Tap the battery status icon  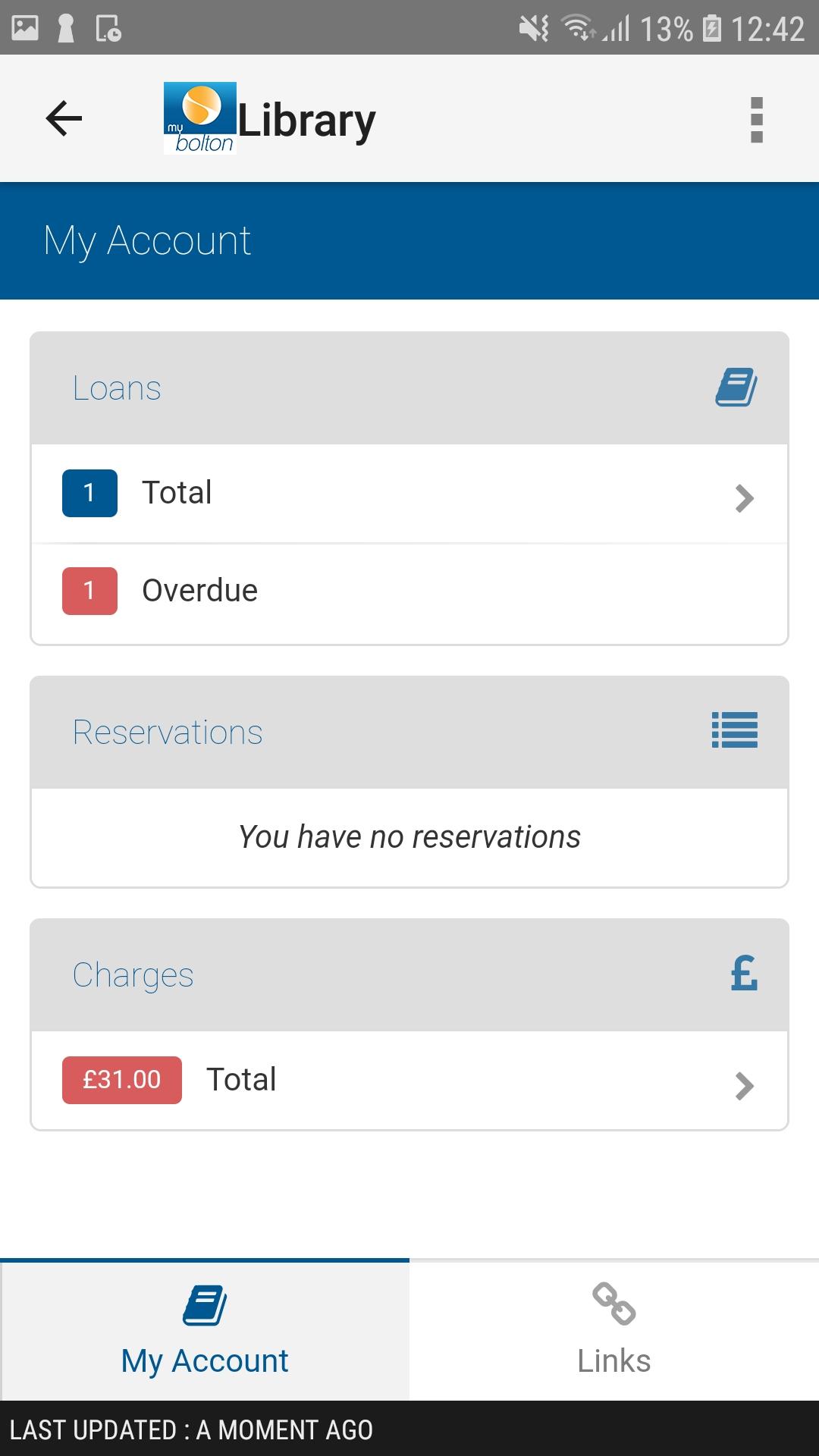[712, 29]
